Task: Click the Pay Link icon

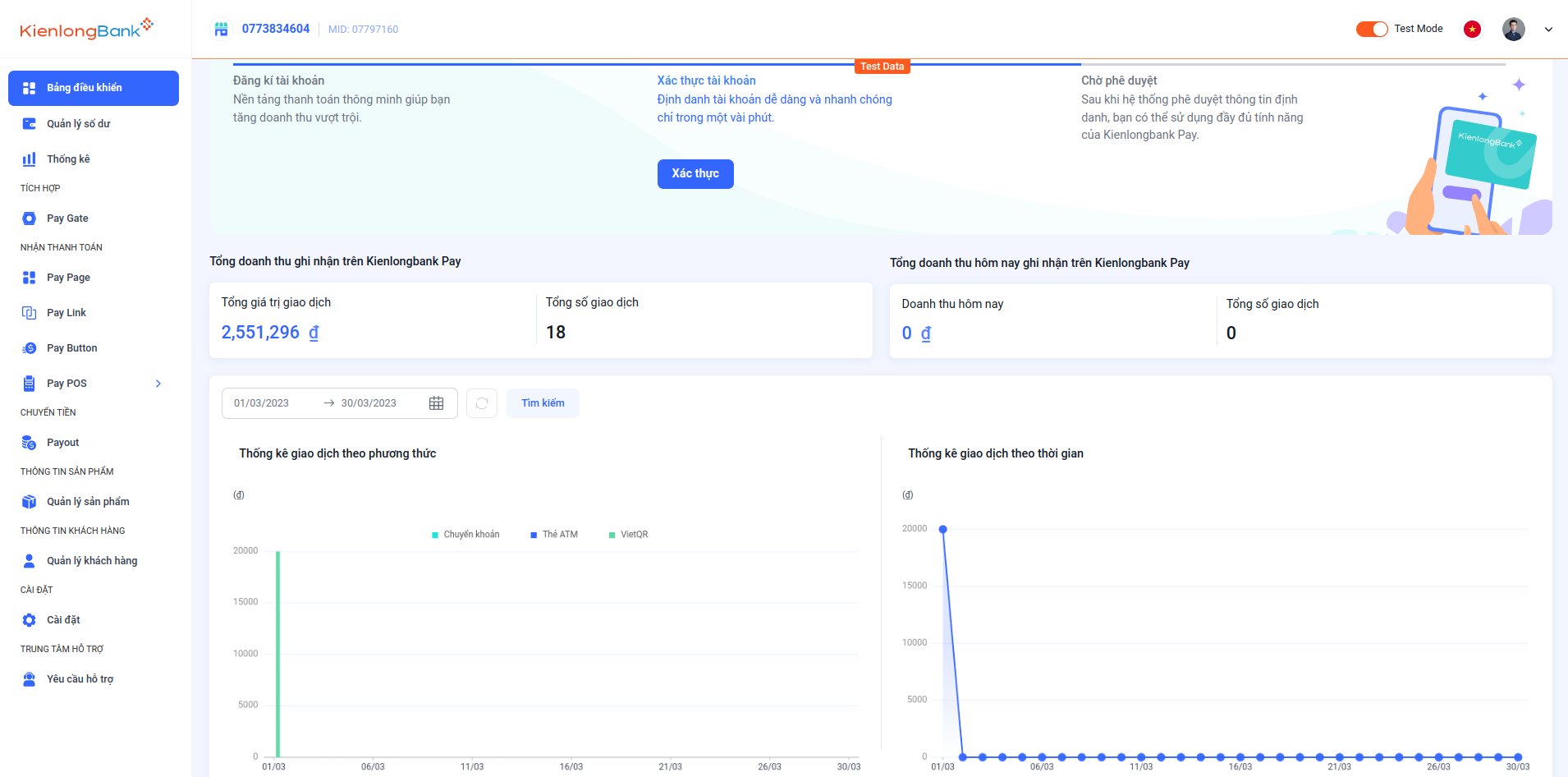Action: click(29, 313)
